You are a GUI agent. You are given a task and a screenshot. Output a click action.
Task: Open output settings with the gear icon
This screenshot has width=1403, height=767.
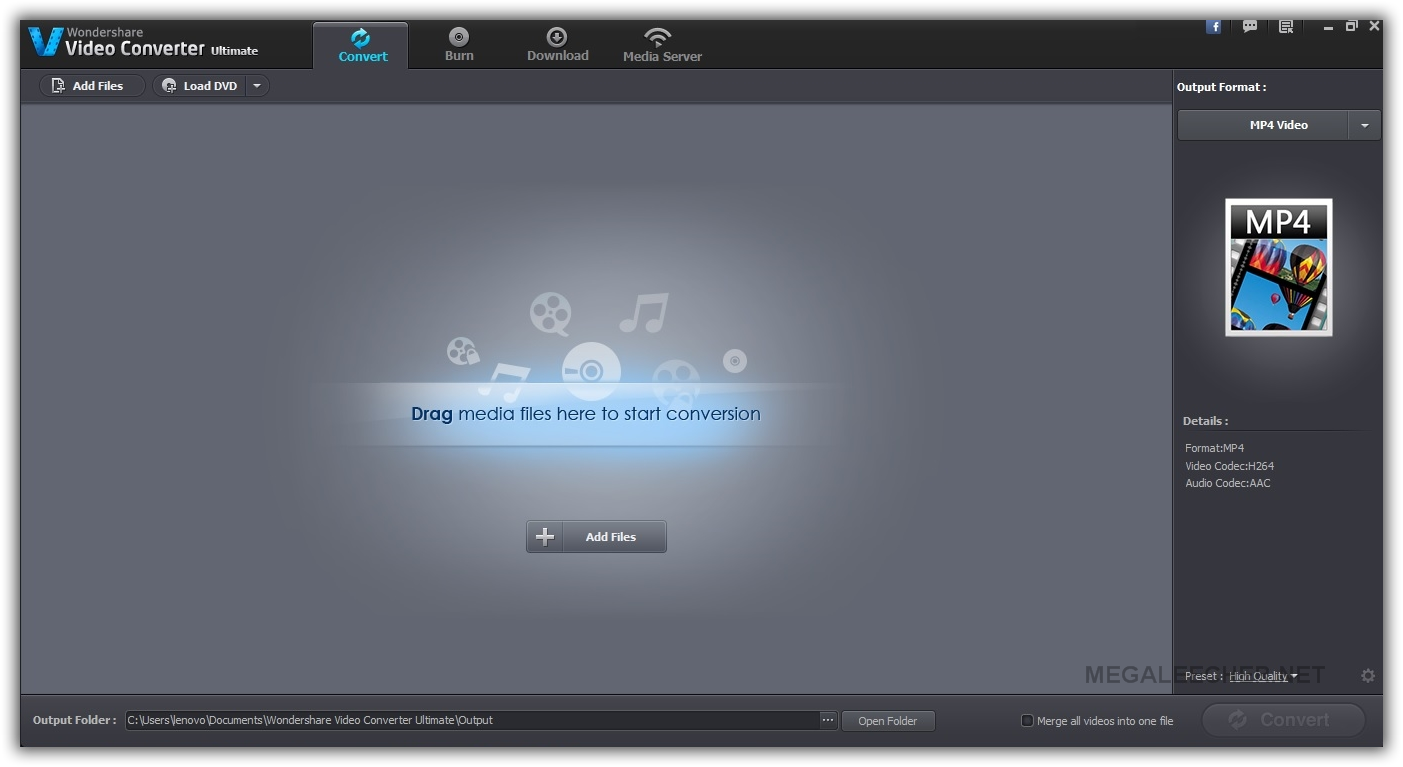pos(1367,675)
